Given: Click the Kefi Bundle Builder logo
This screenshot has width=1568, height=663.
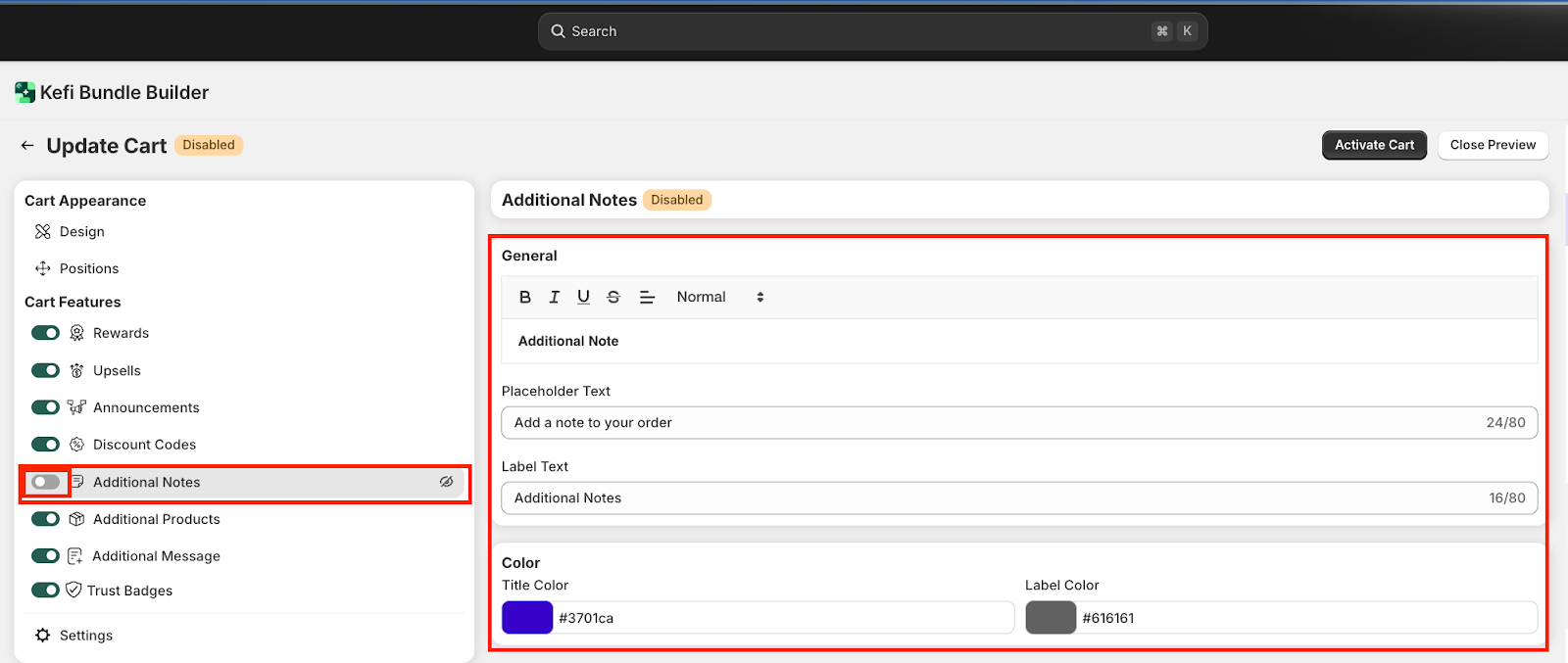Looking at the screenshot, I should [25, 92].
